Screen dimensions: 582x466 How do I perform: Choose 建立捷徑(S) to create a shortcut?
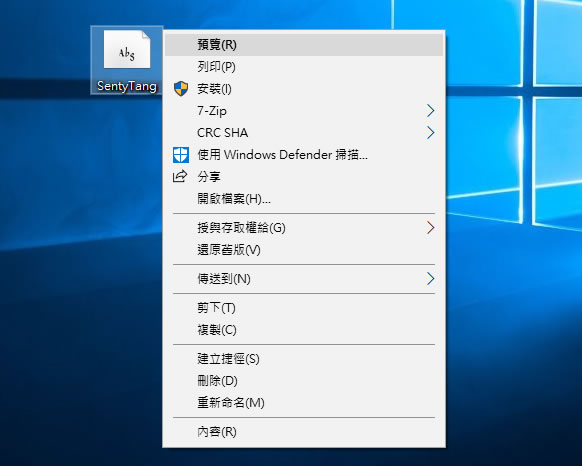pos(304,359)
